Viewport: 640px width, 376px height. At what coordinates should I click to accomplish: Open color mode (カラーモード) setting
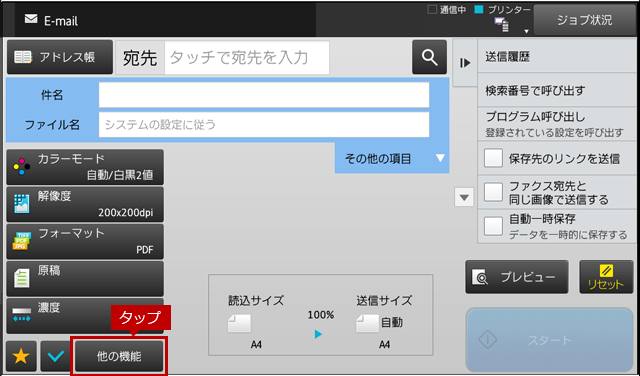point(85,167)
